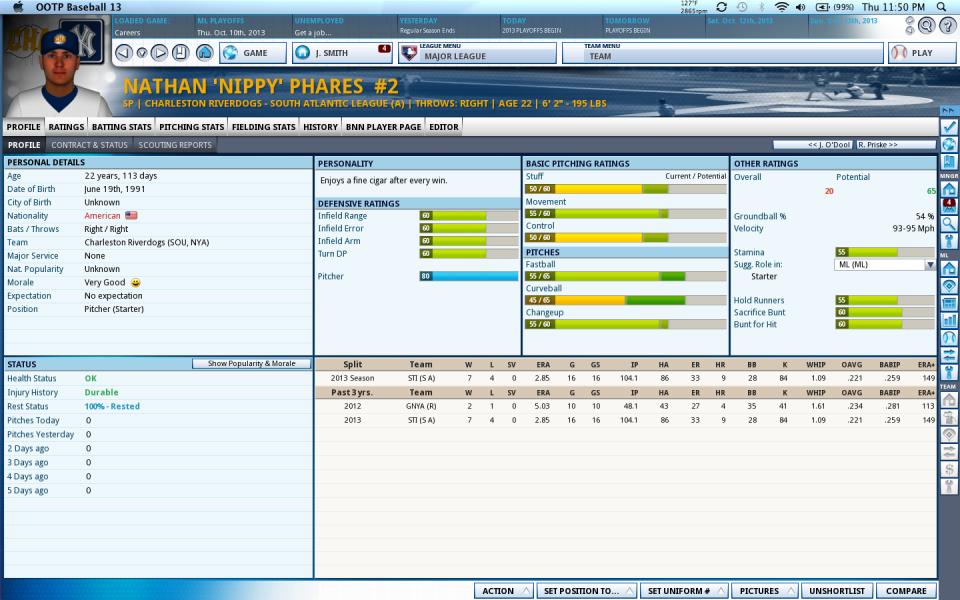Click the ML standings table icon

point(949,303)
